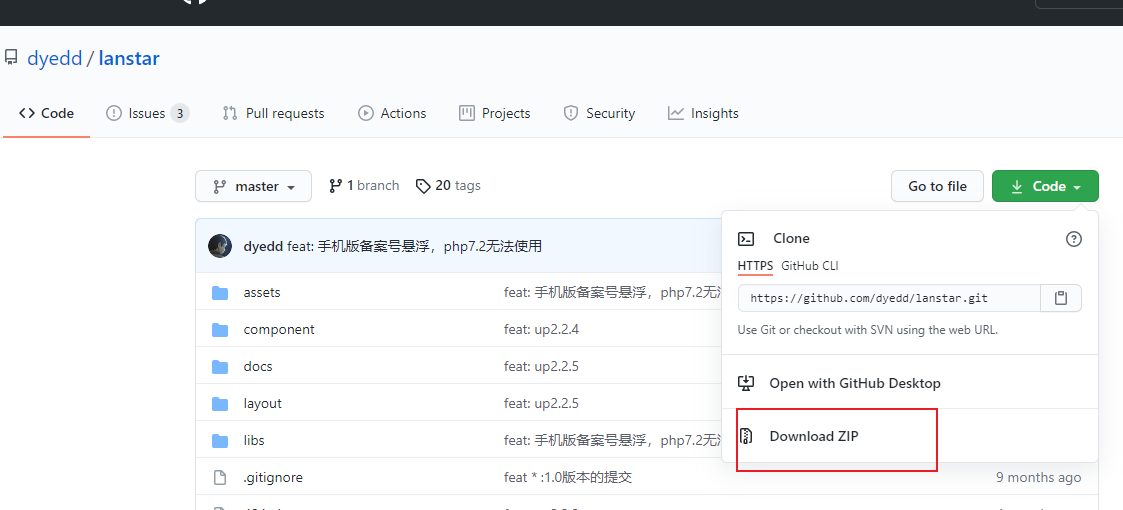Open the Issues tab
Viewport: 1123px width, 510px height.
point(148,113)
